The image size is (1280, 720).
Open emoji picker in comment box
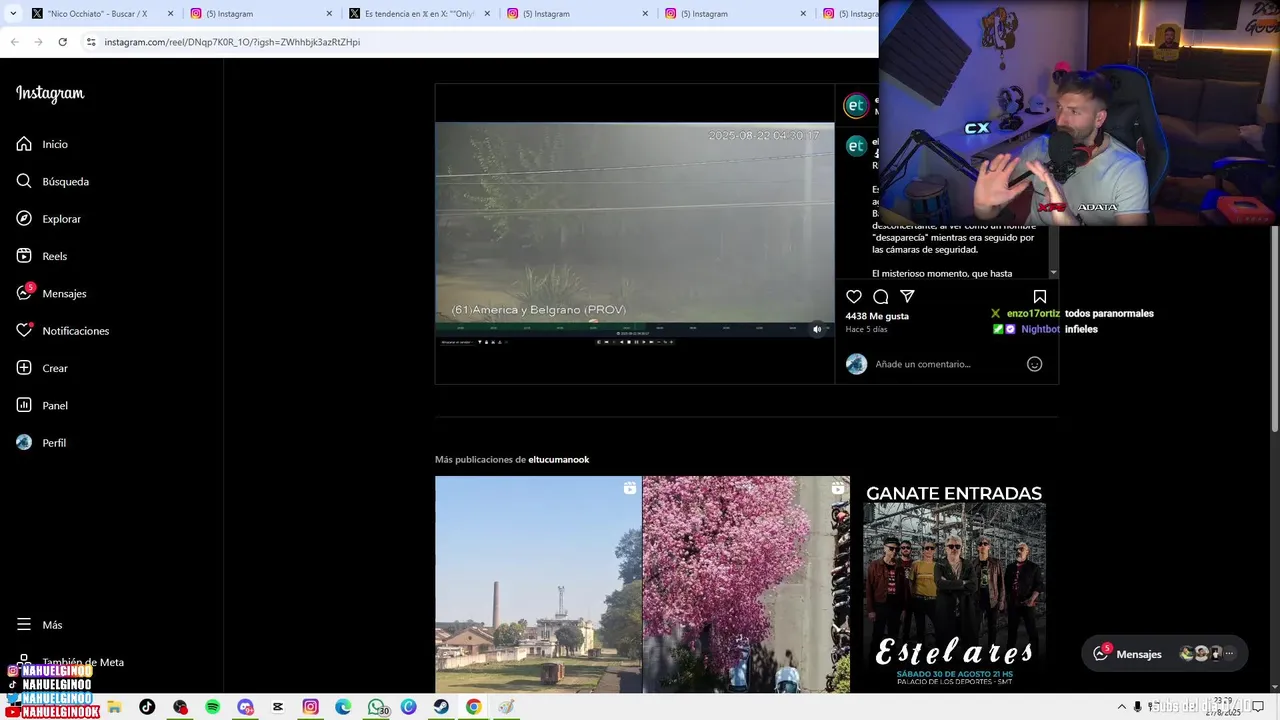point(1035,364)
